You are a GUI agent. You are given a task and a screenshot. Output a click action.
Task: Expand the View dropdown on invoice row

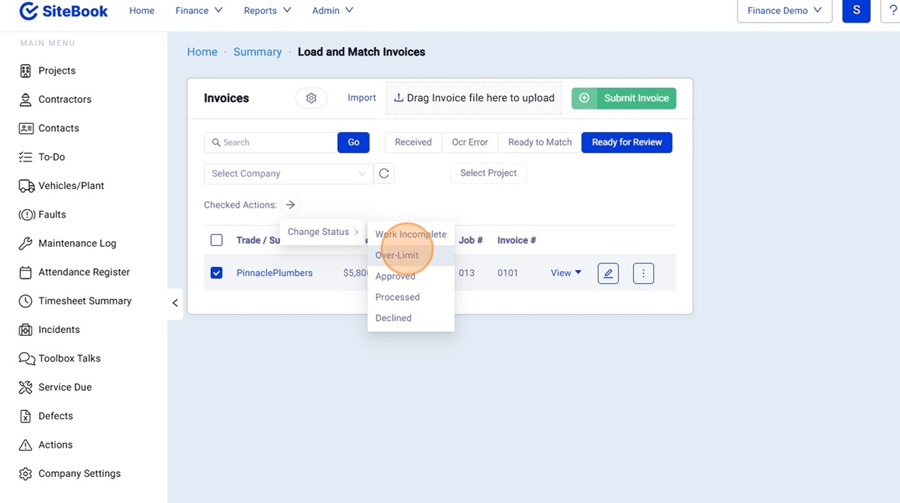tap(566, 273)
